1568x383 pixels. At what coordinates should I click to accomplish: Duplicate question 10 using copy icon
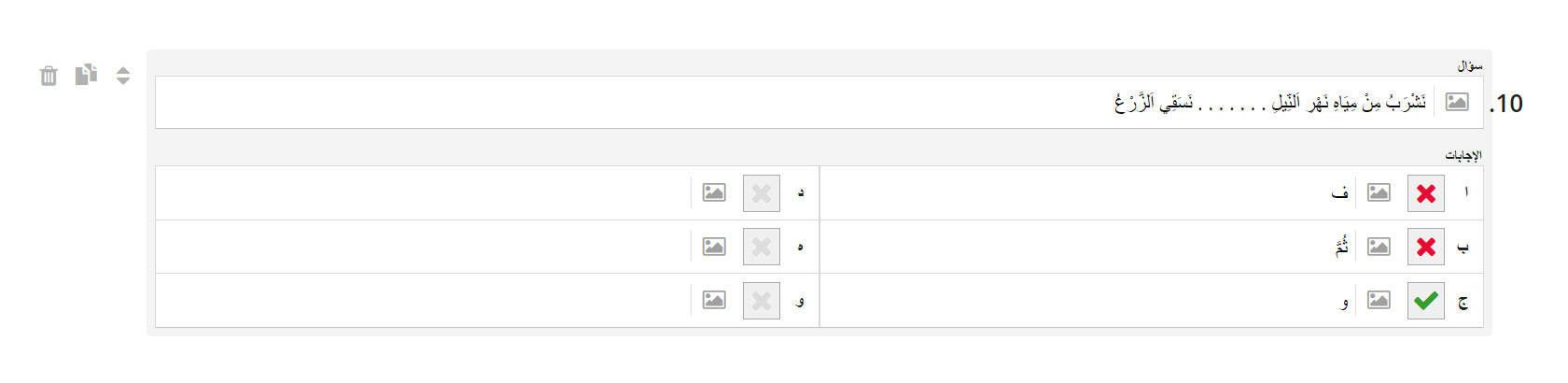tap(86, 75)
